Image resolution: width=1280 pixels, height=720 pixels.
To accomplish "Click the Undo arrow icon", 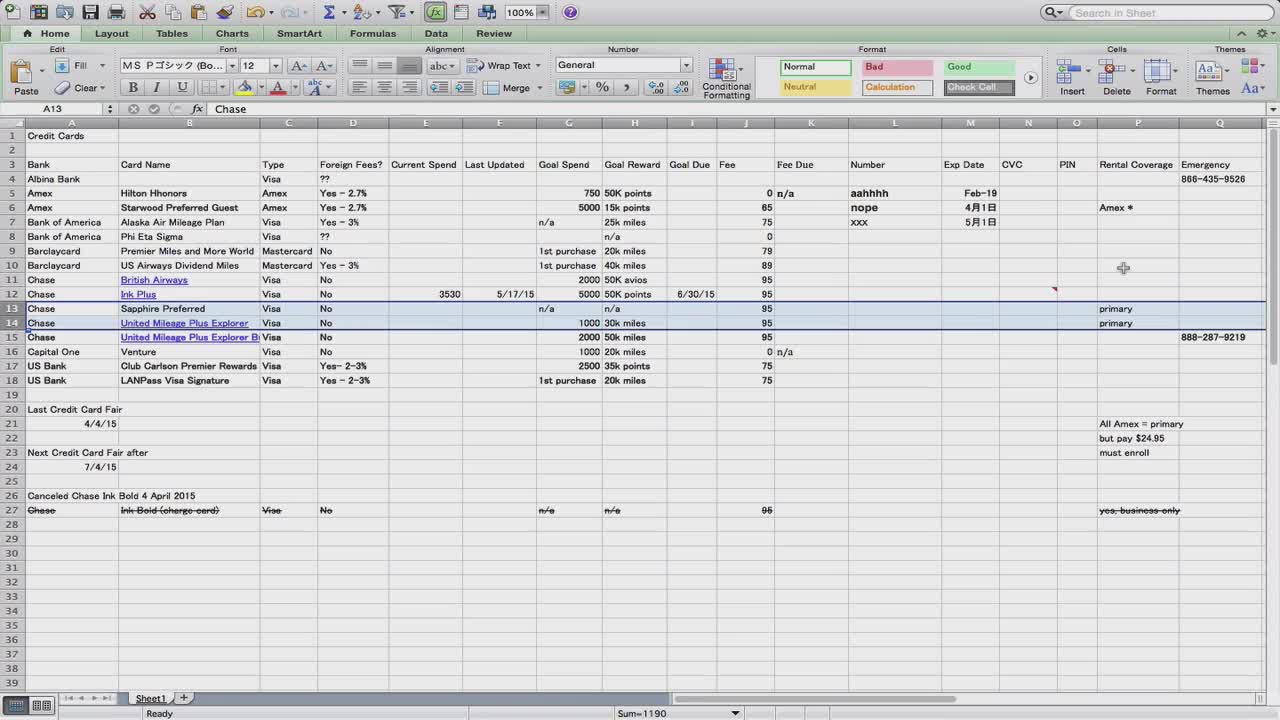I will (255, 12).
